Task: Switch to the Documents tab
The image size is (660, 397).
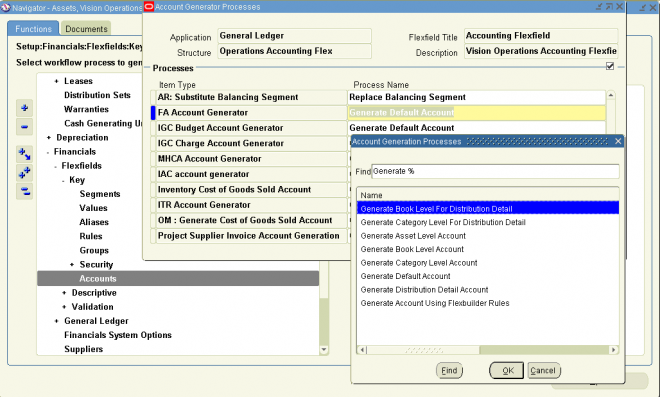Action: tap(86, 29)
